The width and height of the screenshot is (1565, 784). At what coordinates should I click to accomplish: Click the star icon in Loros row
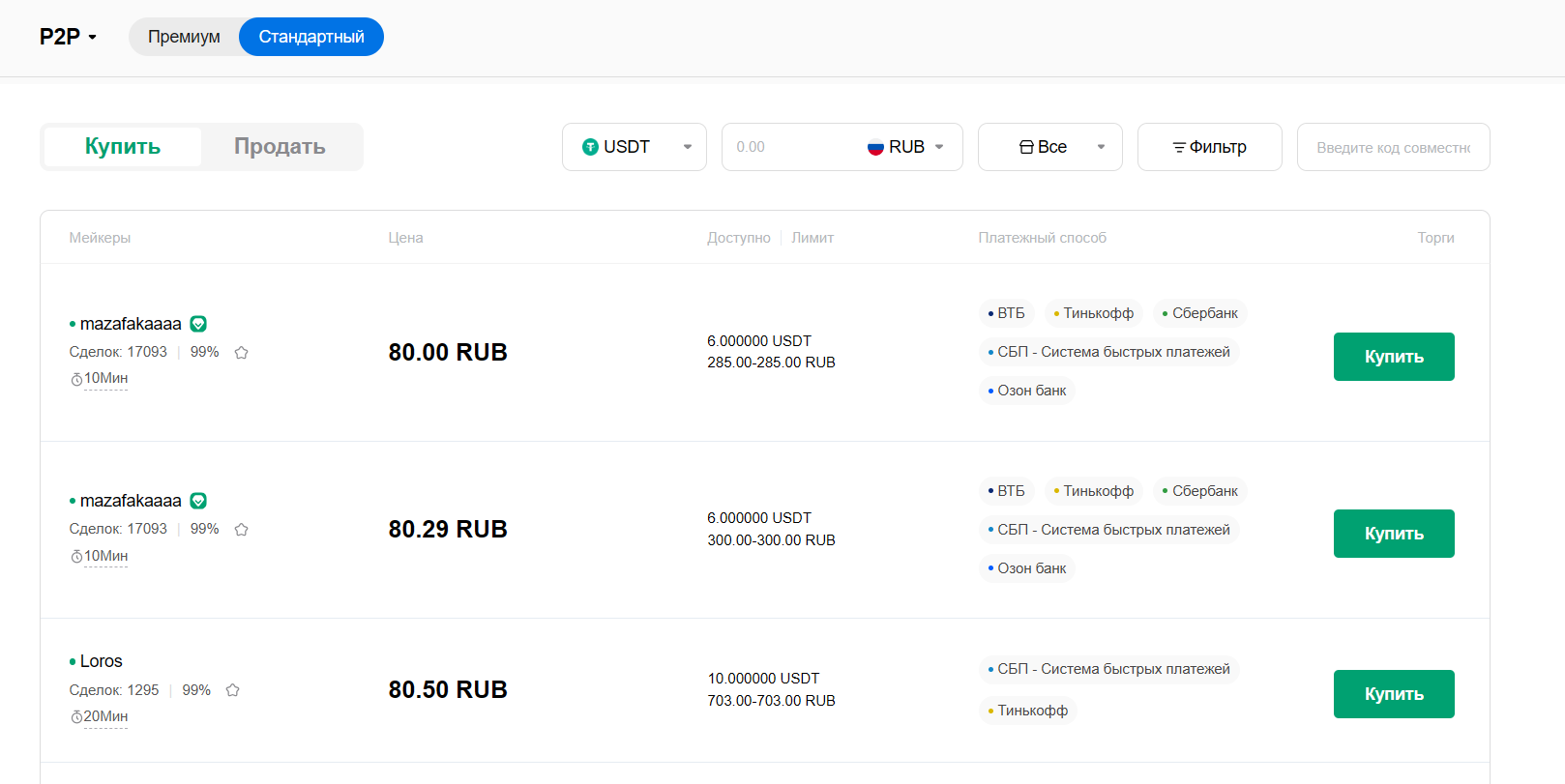(x=233, y=690)
